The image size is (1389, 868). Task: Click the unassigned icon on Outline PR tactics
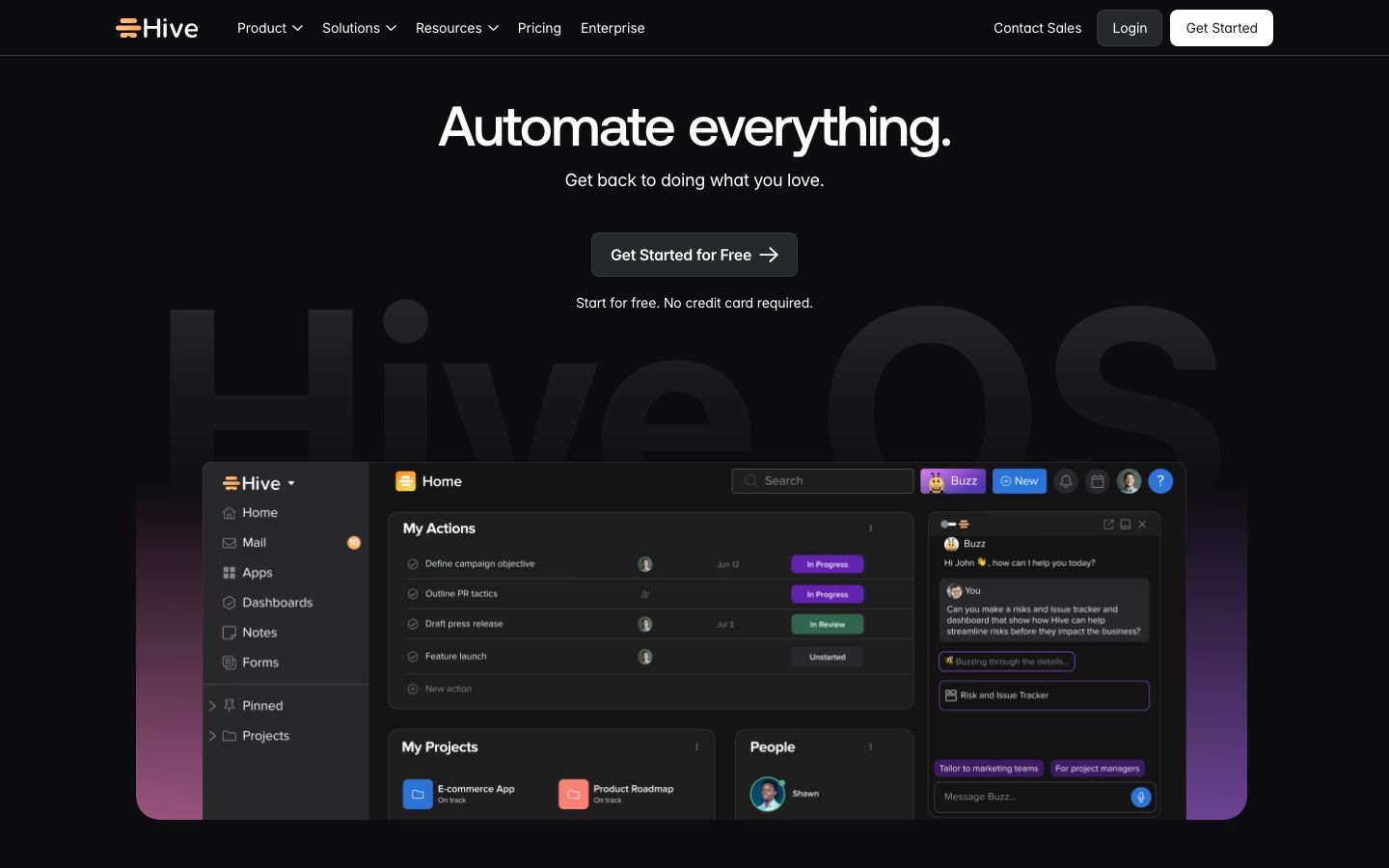click(645, 594)
